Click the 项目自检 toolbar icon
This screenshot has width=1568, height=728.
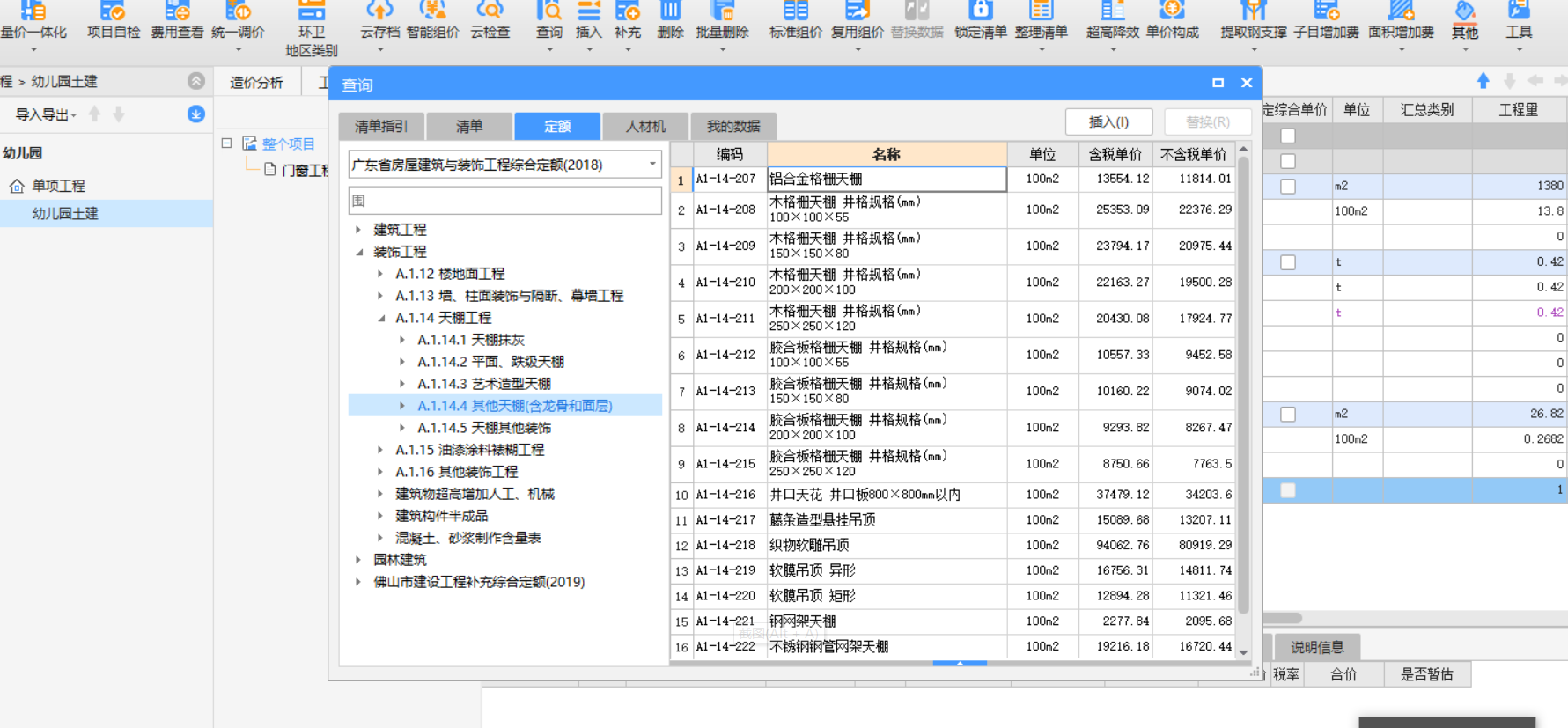pyautogui.click(x=113, y=12)
